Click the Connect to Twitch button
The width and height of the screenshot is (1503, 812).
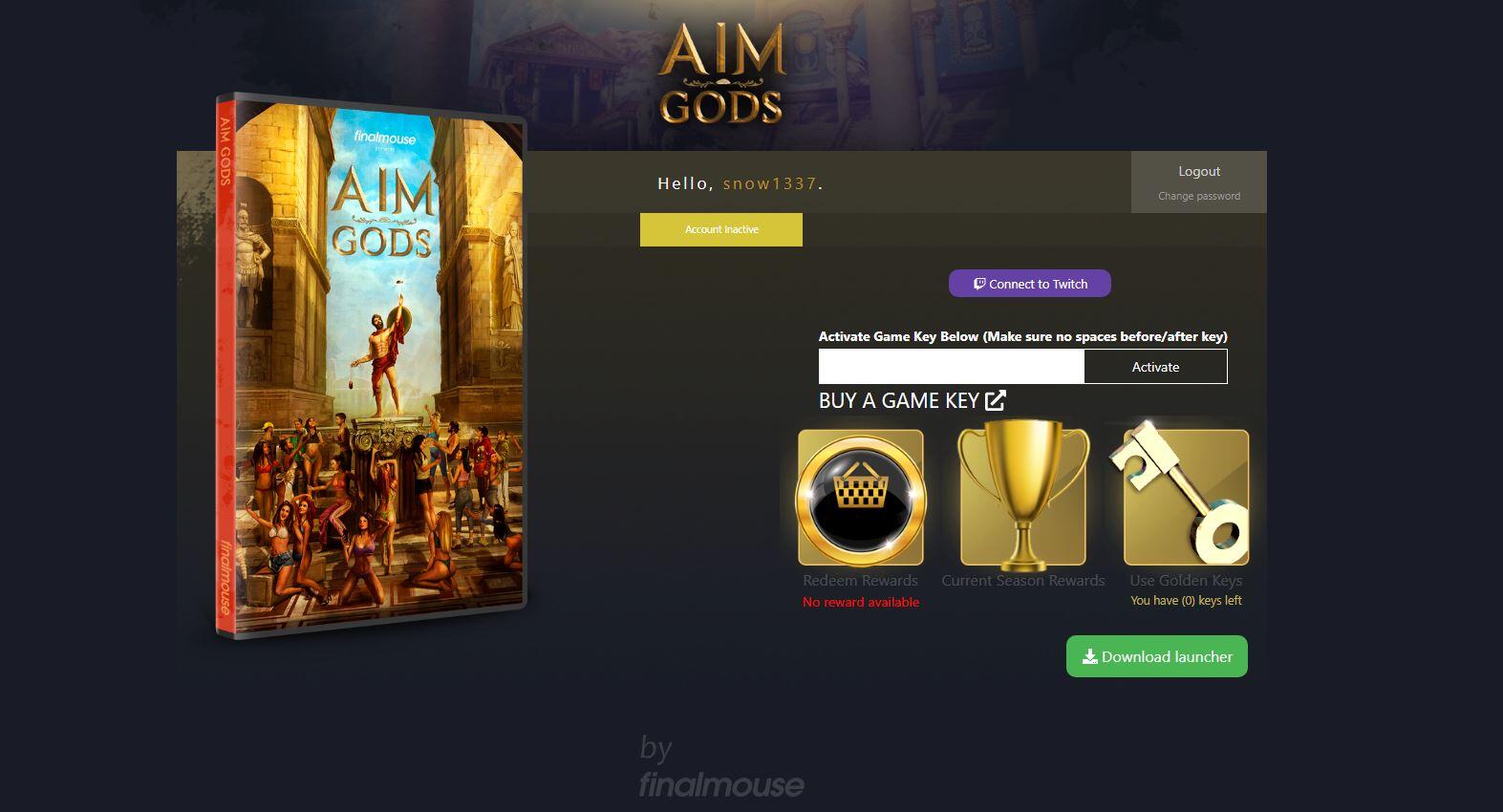tap(1030, 284)
